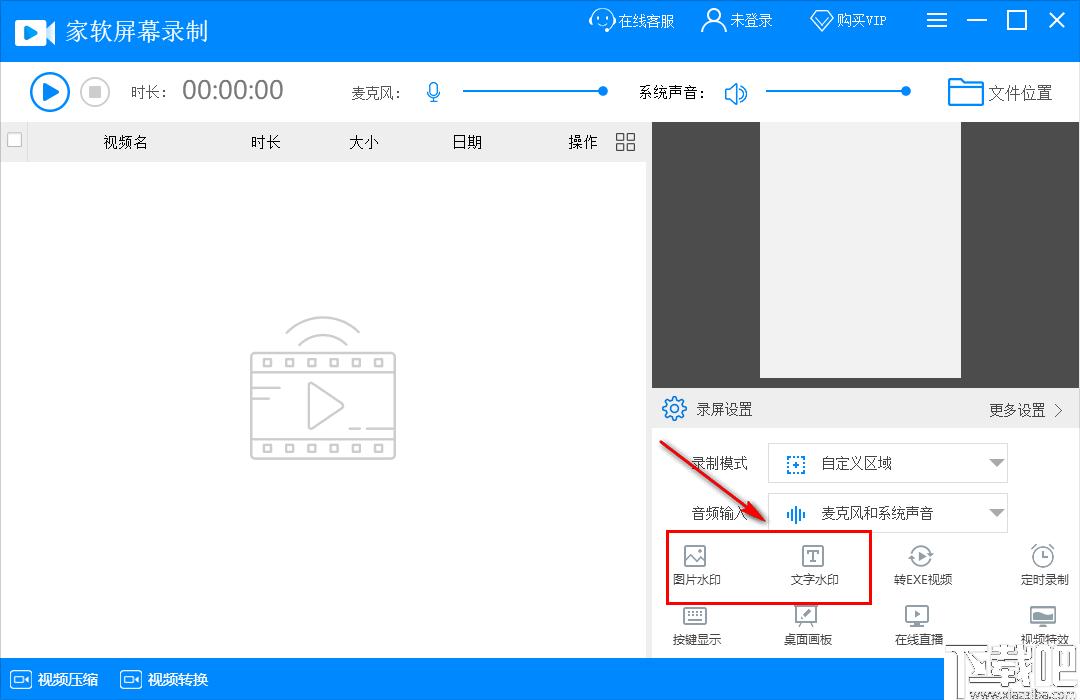The height and width of the screenshot is (700, 1080).
Task: Adjust the microphone volume slider
Action: (x=535, y=91)
